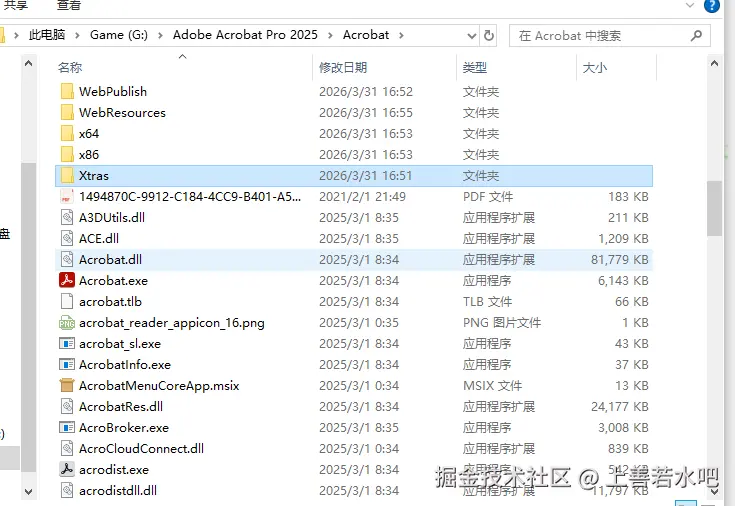Click the AcrobatInfo.exe program icon
Viewport: 735px width, 506px height.
pos(67,365)
